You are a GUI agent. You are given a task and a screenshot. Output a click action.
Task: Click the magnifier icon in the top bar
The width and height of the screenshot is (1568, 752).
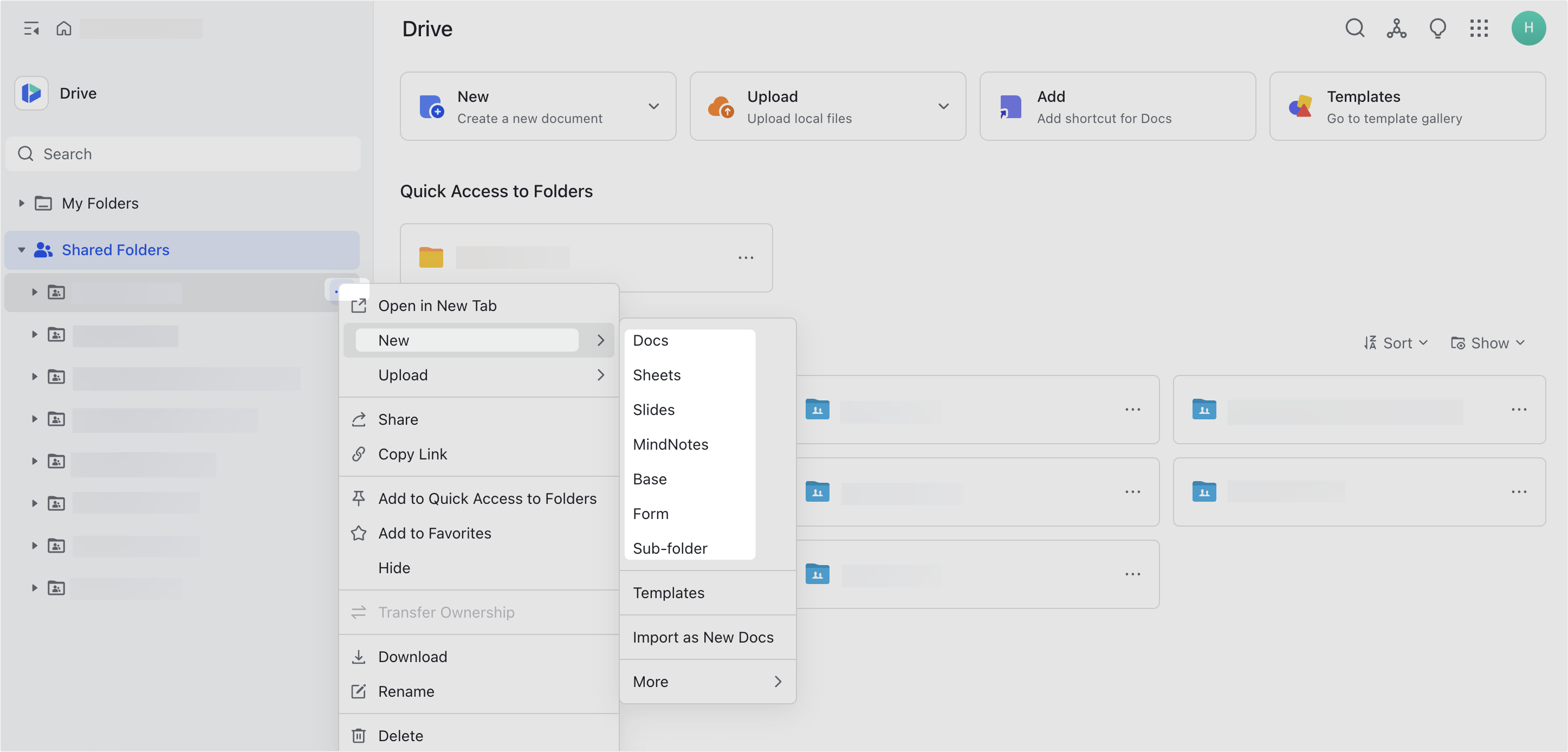(1355, 28)
